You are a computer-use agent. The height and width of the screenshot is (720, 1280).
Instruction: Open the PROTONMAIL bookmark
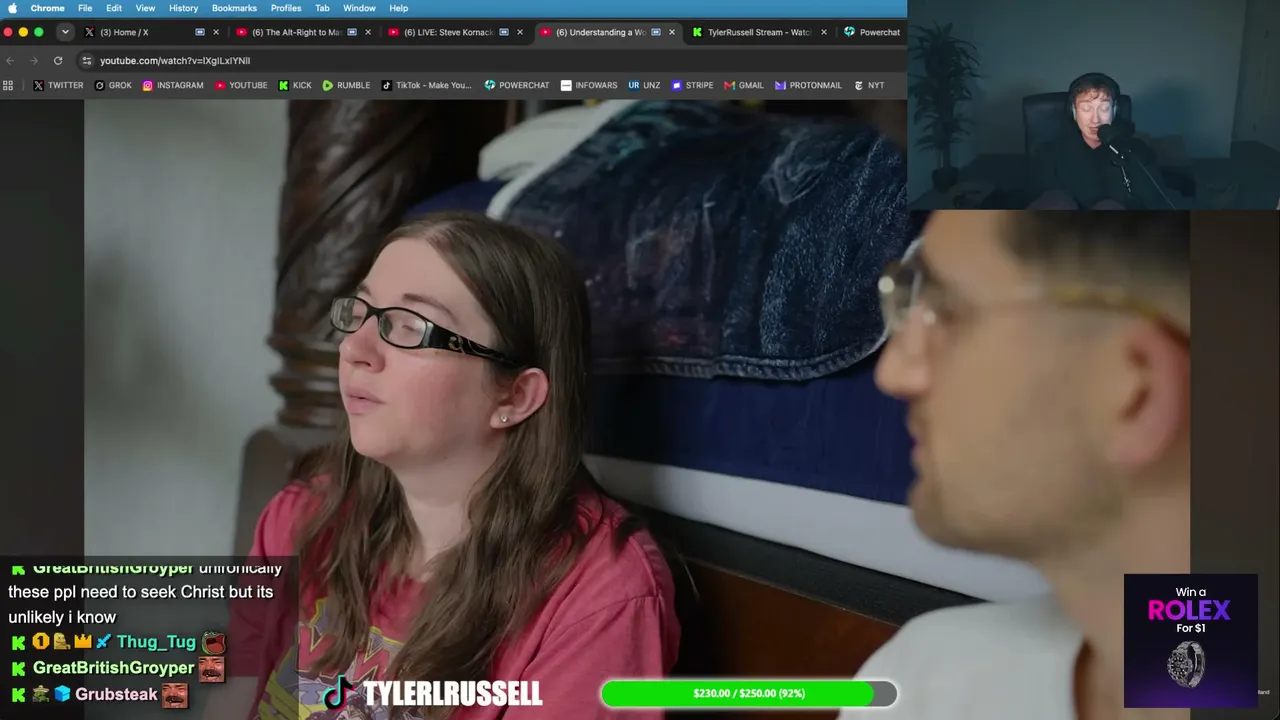coord(808,85)
